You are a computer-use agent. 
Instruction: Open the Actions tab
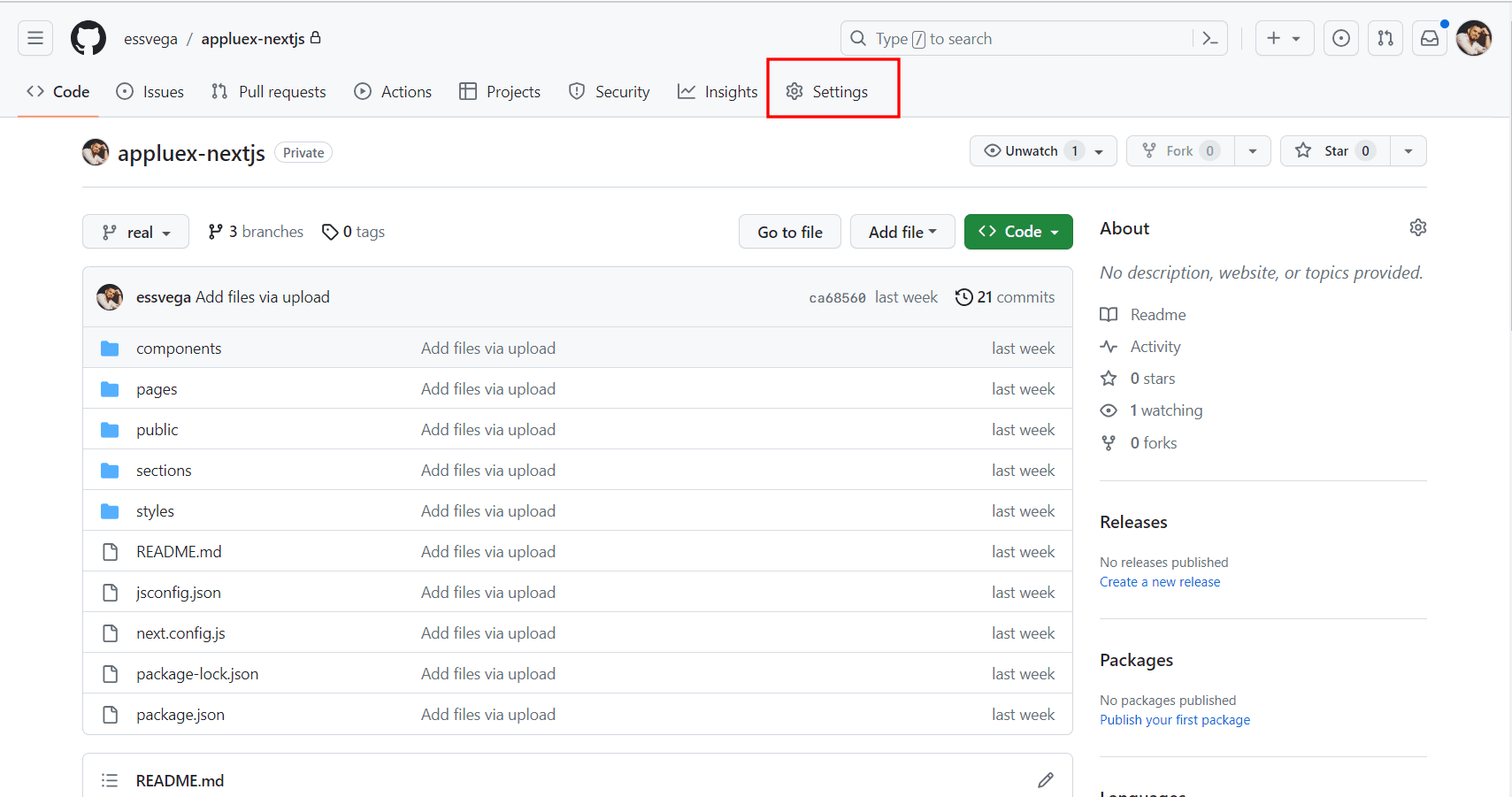pos(393,91)
